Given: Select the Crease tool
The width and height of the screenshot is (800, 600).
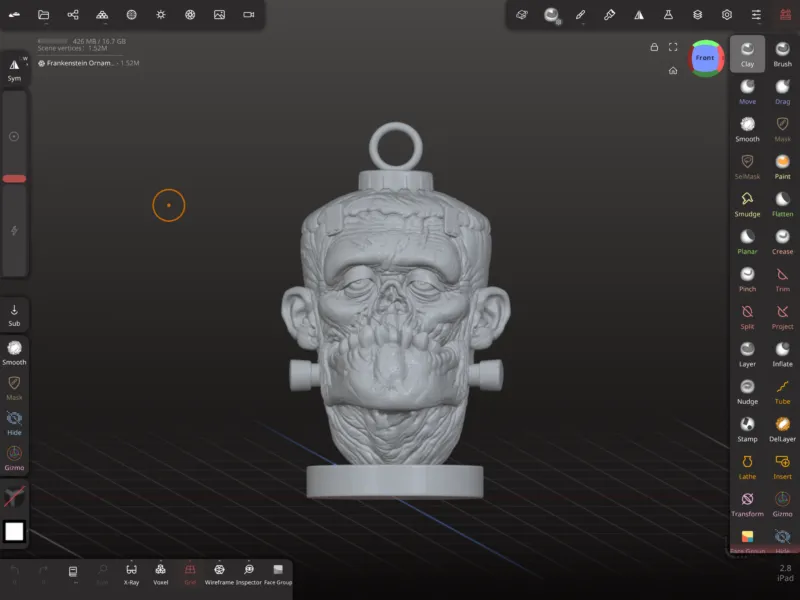Looking at the screenshot, I should click(x=782, y=242).
